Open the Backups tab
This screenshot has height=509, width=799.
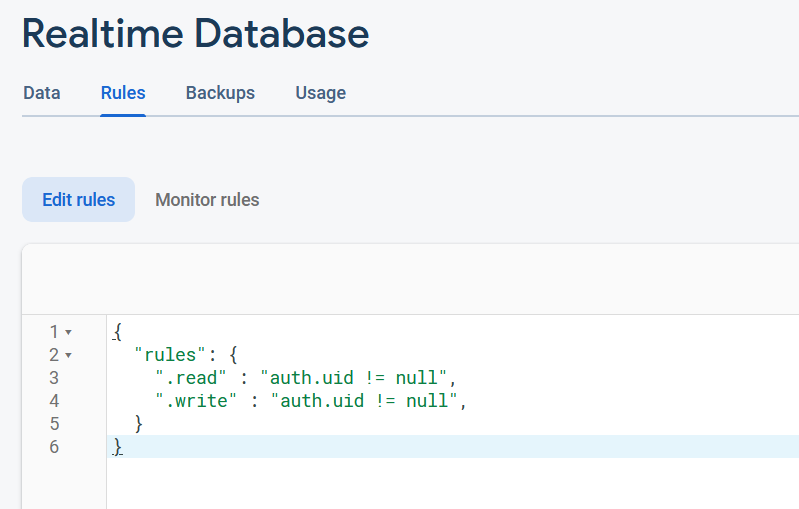point(220,93)
